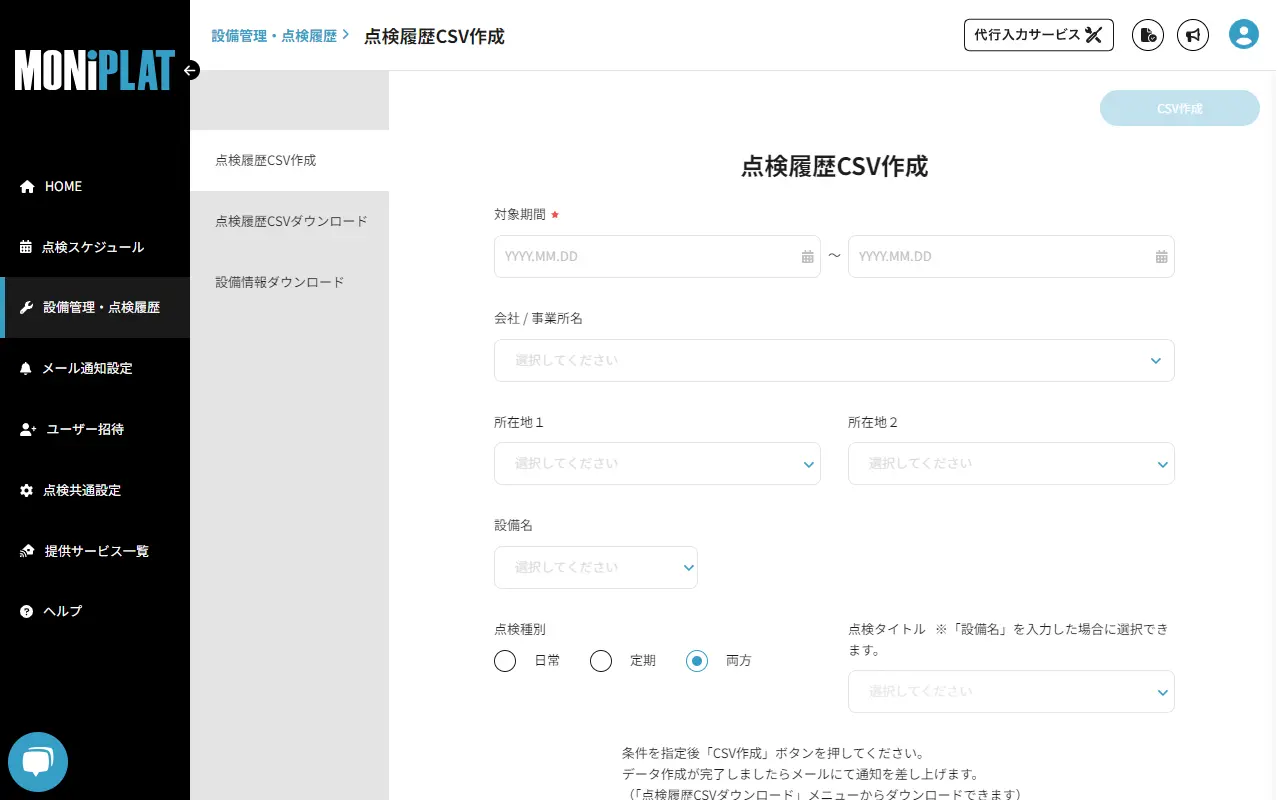Open the chat support bubble
This screenshot has height=800, width=1280.
[x=37, y=761]
